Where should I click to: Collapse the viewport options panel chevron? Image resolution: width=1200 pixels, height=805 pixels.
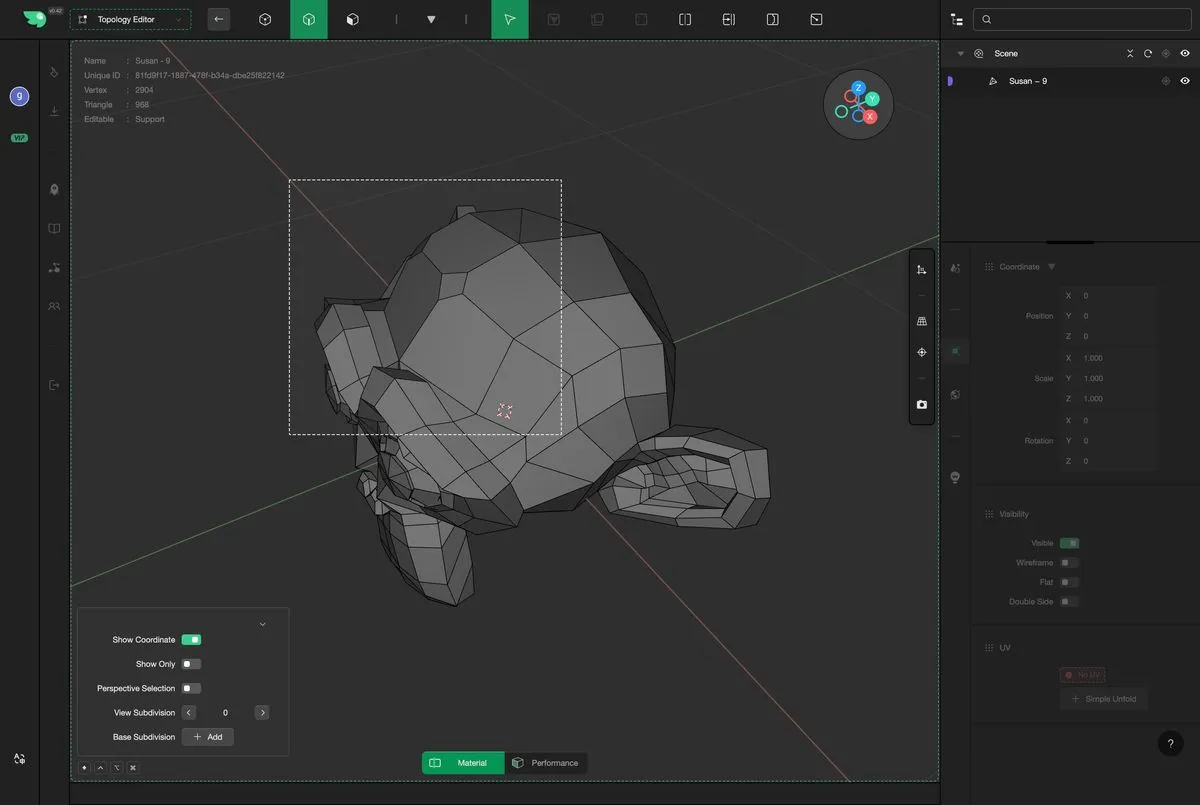[263, 624]
